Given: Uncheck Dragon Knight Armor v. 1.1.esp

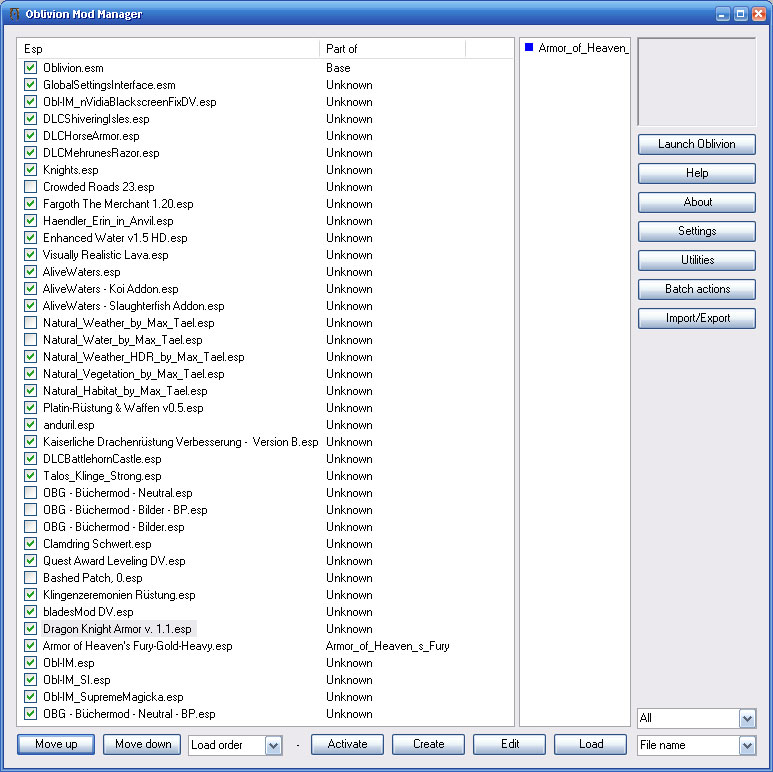Looking at the screenshot, I should (31, 629).
